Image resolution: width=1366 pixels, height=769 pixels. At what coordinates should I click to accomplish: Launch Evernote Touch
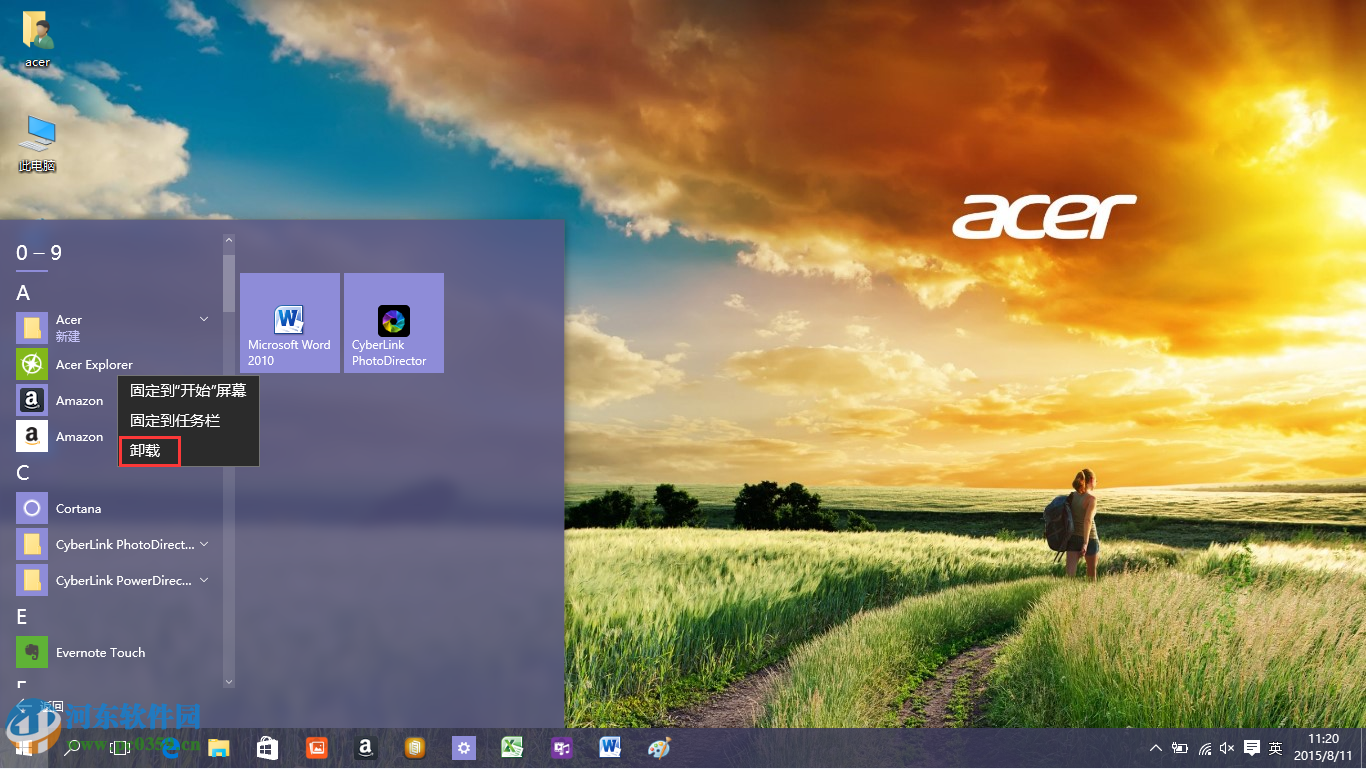[100, 652]
